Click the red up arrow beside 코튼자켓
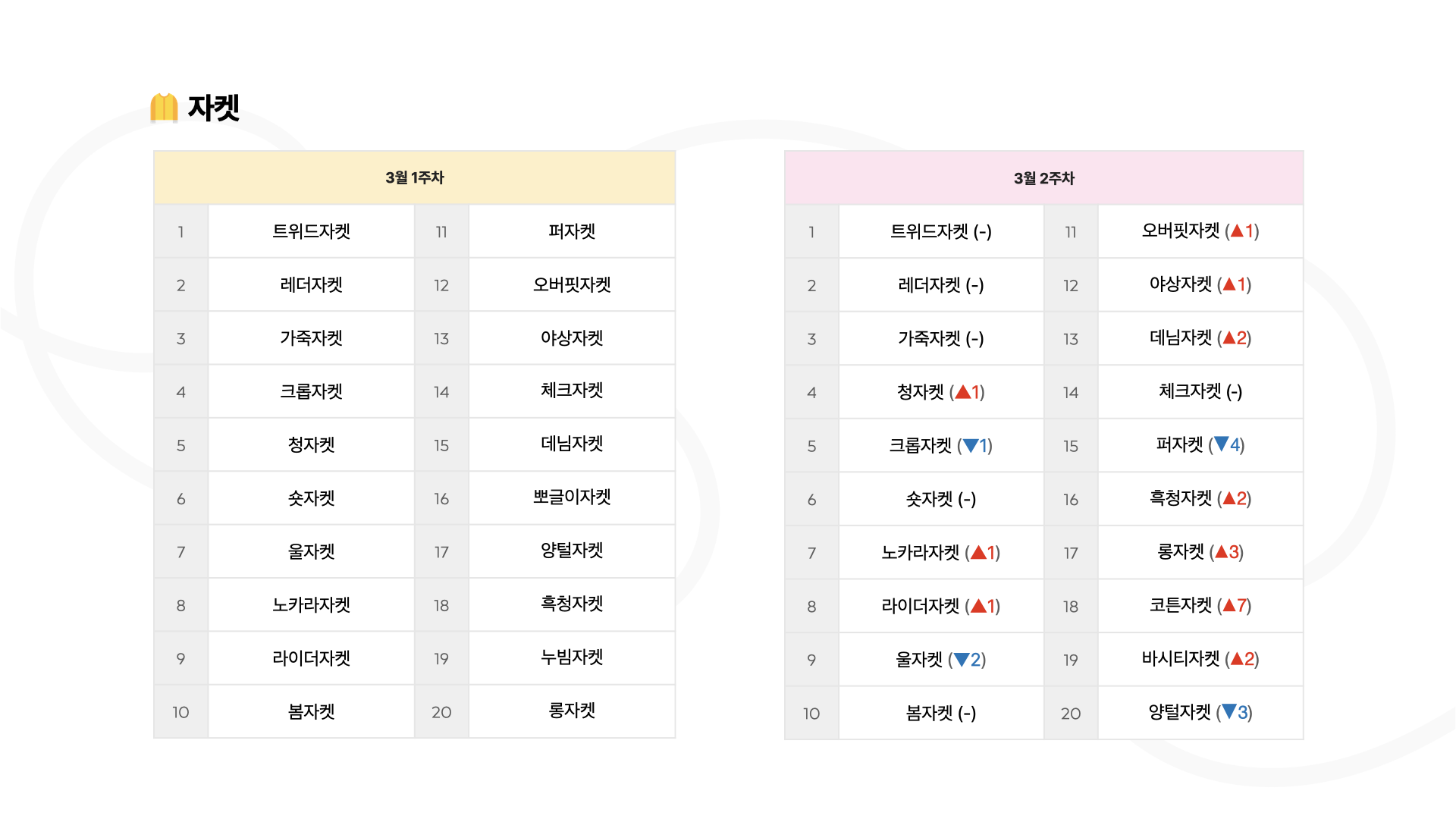Viewport: 1456px width, 819px height. [x=1229, y=605]
